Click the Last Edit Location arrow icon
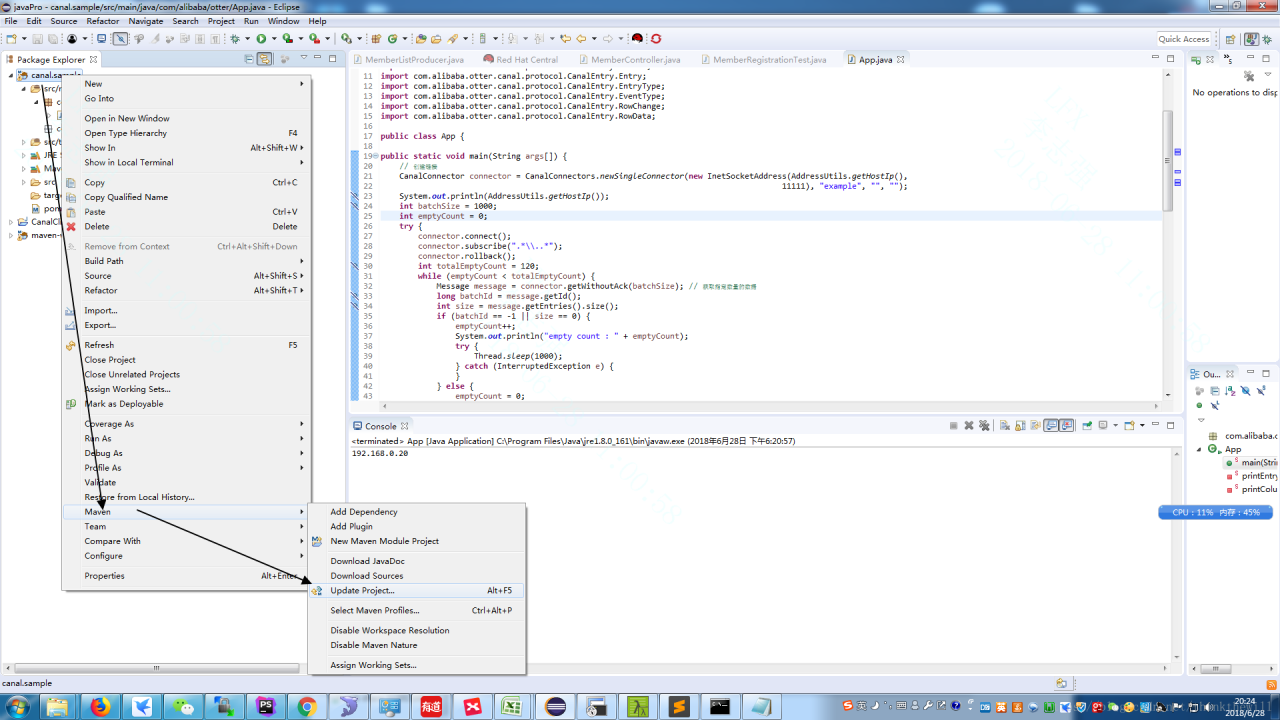Viewport: 1280px width, 720px height. pos(565,39)
